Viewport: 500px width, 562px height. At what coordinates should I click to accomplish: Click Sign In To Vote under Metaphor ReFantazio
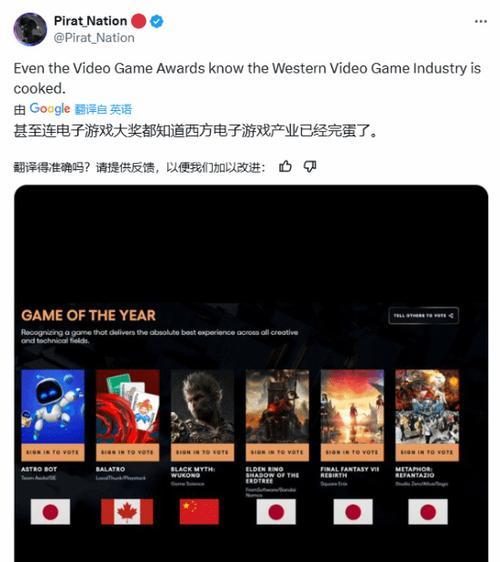427,452
